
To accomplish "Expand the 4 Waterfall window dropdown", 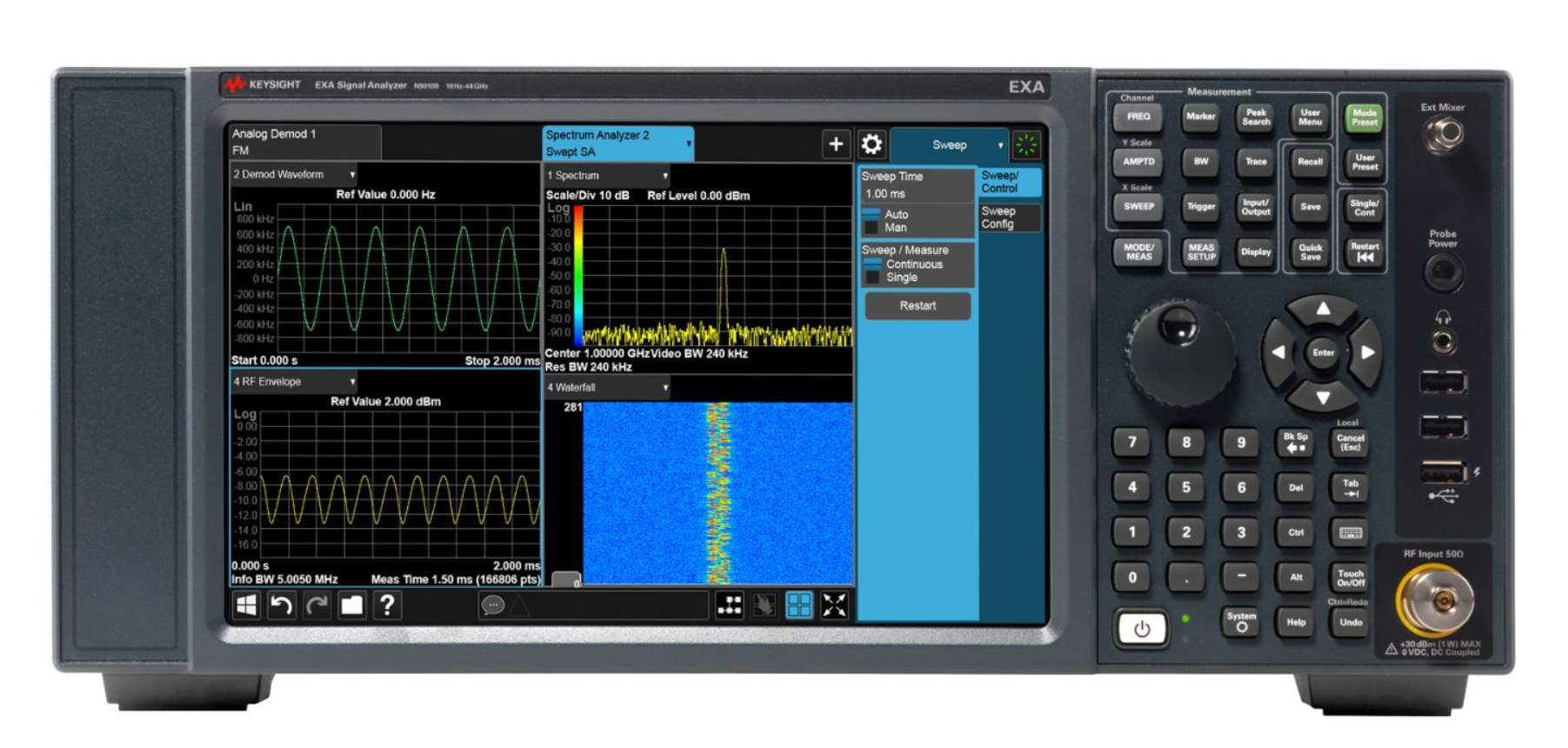I will [665, 388].
